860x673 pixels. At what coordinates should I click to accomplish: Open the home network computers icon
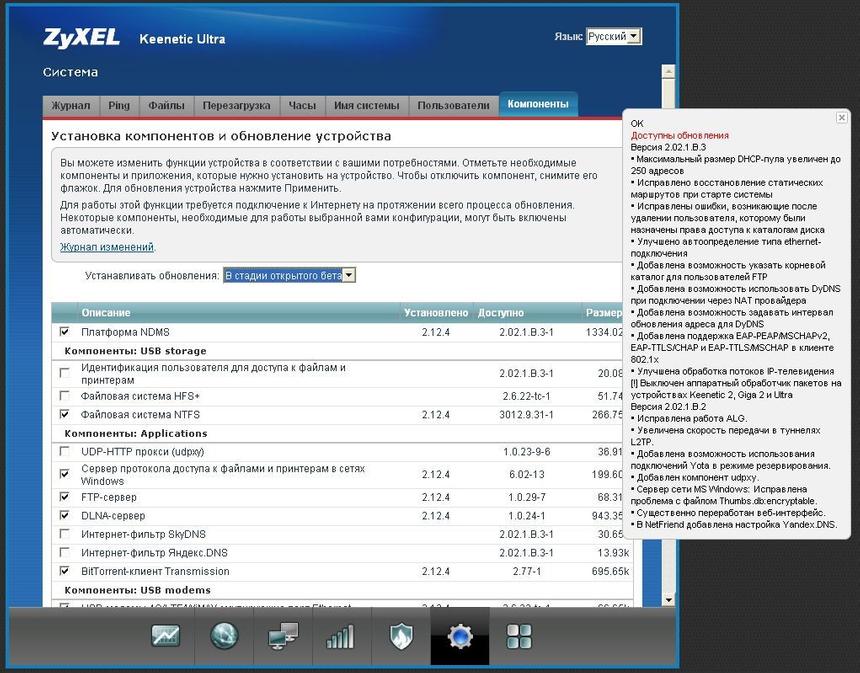283,636
